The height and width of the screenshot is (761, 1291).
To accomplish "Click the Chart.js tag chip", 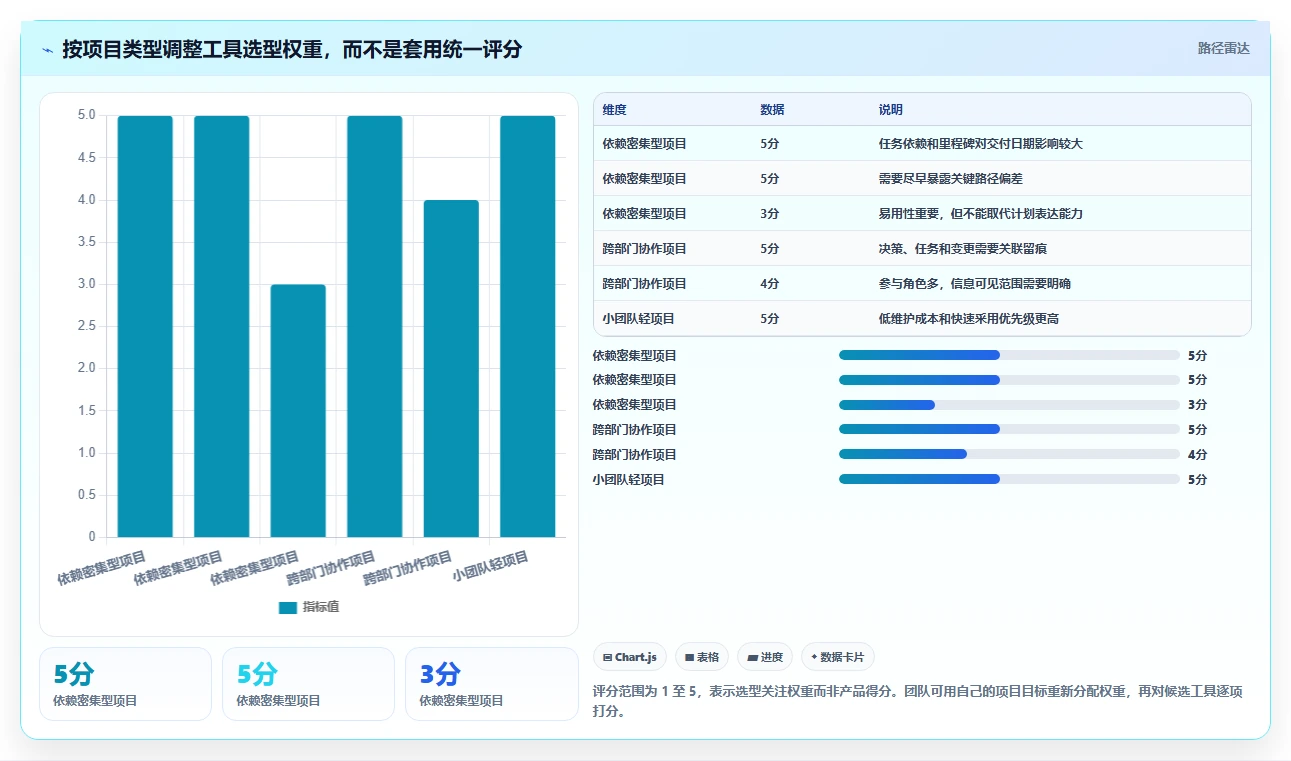I will coord(630,657).
